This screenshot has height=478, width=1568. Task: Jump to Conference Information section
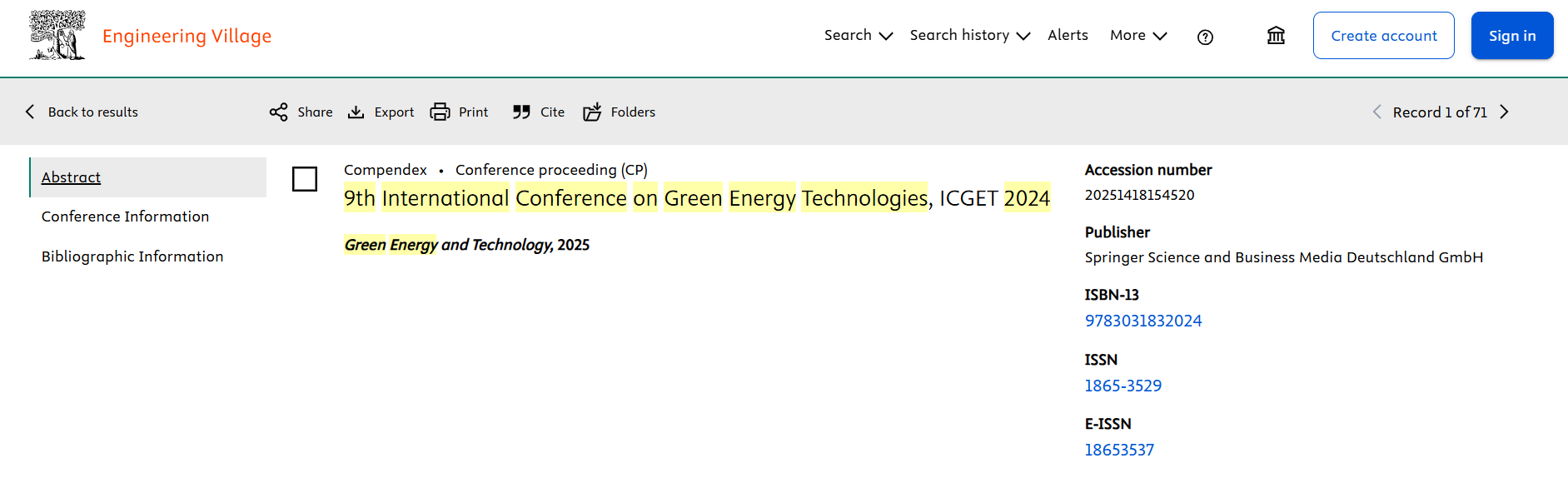coord(125,217)
